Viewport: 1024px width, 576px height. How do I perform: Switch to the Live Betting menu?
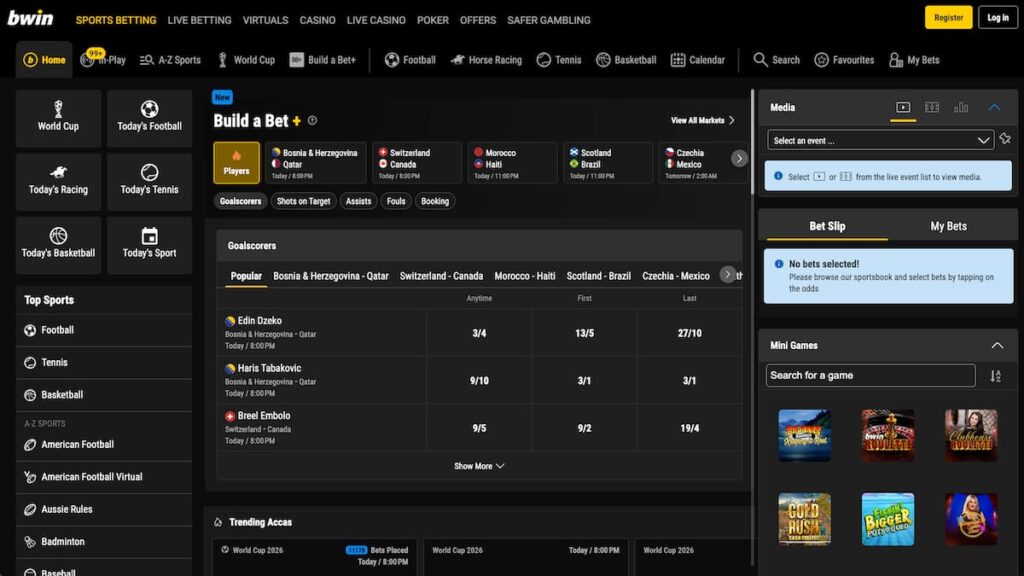pos(199,20)
